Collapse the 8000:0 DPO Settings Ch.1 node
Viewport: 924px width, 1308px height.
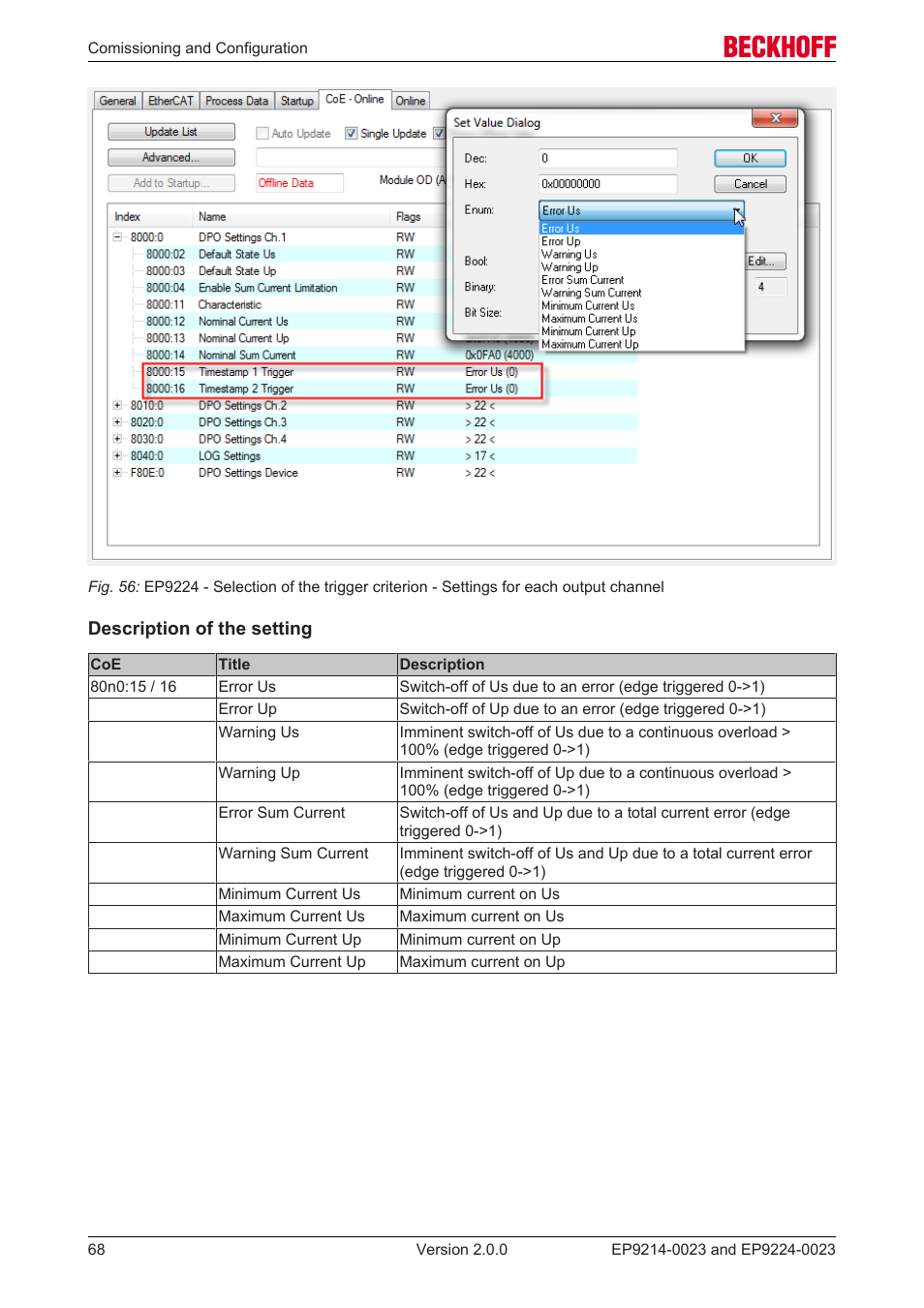117,237
